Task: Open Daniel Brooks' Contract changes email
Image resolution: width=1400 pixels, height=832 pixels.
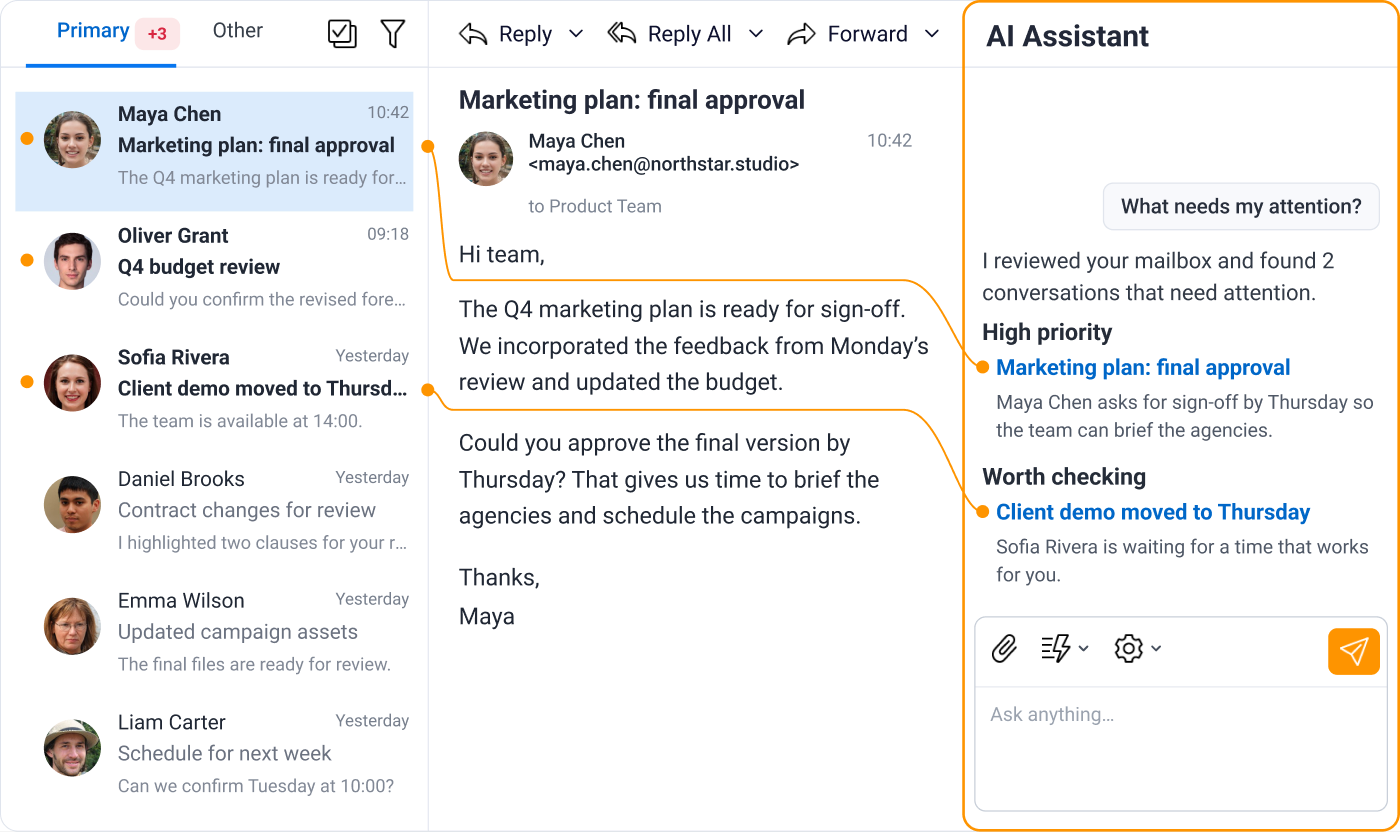Action: [x=214, y=510]
